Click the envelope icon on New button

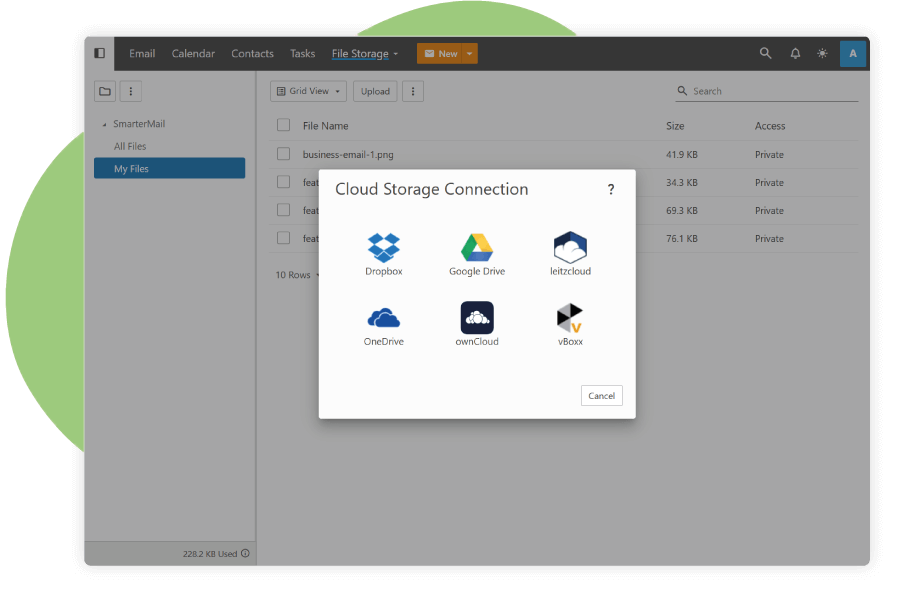[429, 54]
